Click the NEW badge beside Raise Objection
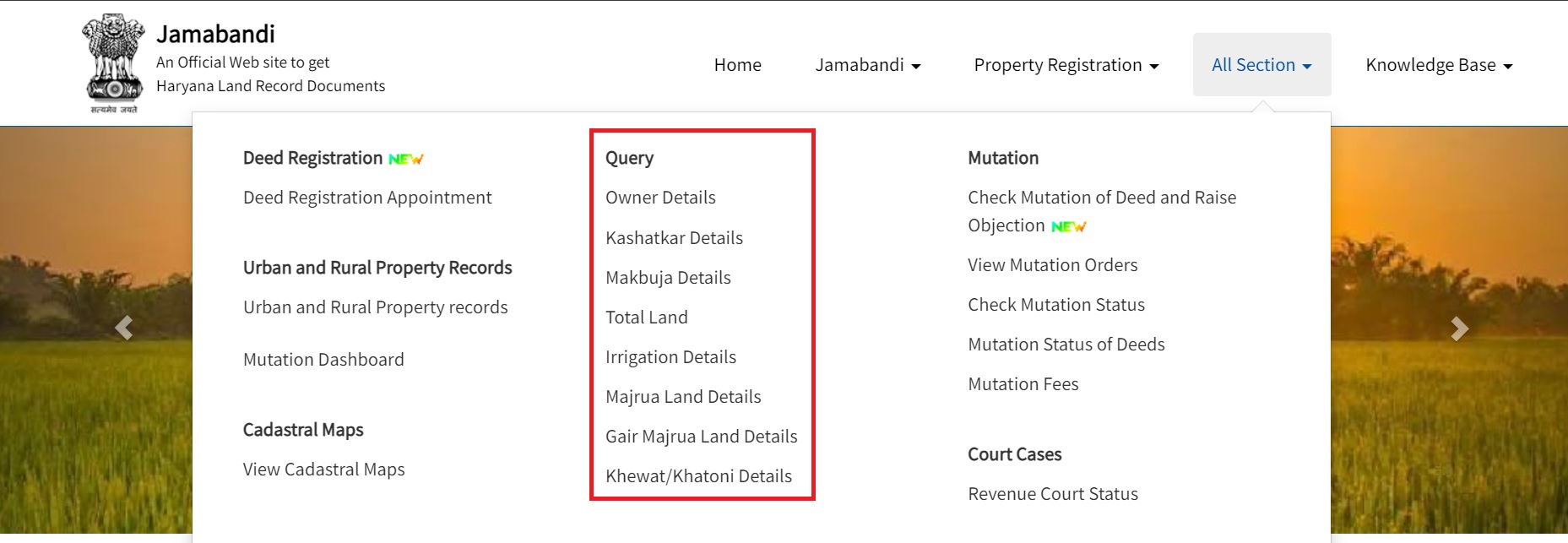The height and width of the screenshot is (543, 1568). pyautogui.click(x=1069, y=226)
